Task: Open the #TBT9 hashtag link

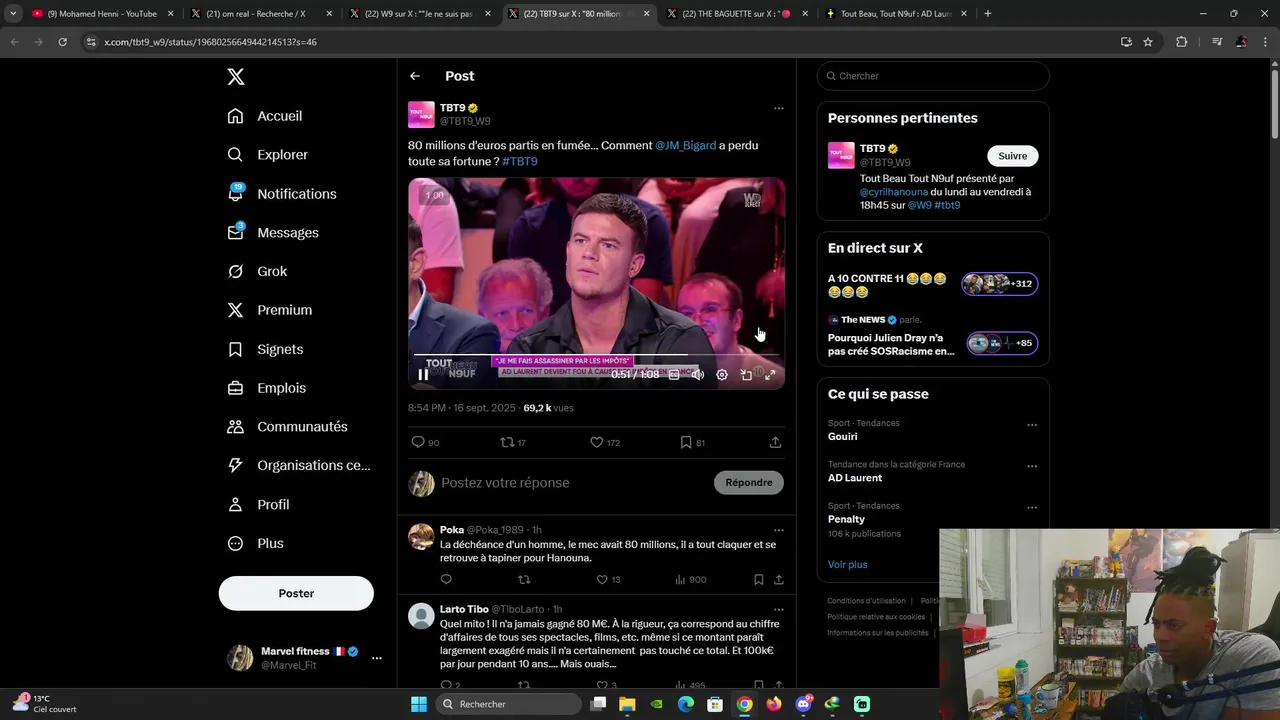Action: [x=520, y=162]
